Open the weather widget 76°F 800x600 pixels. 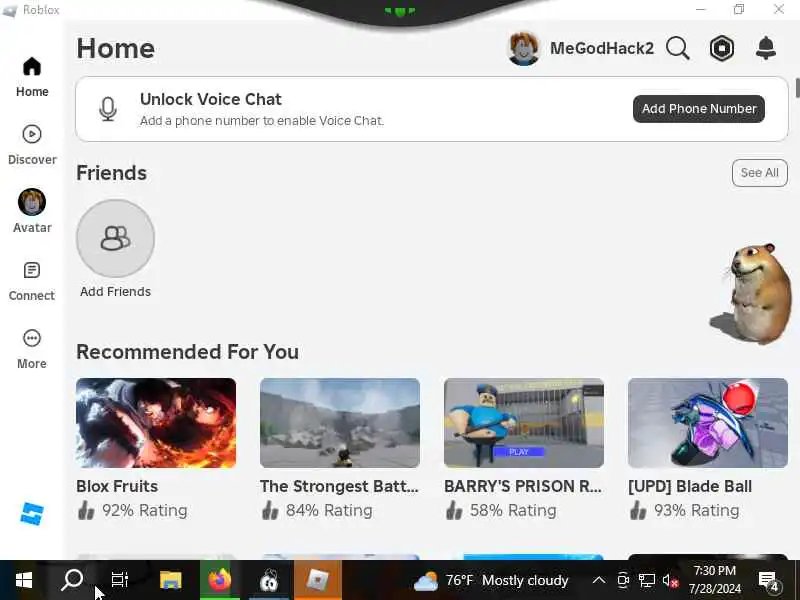point(491,581)
